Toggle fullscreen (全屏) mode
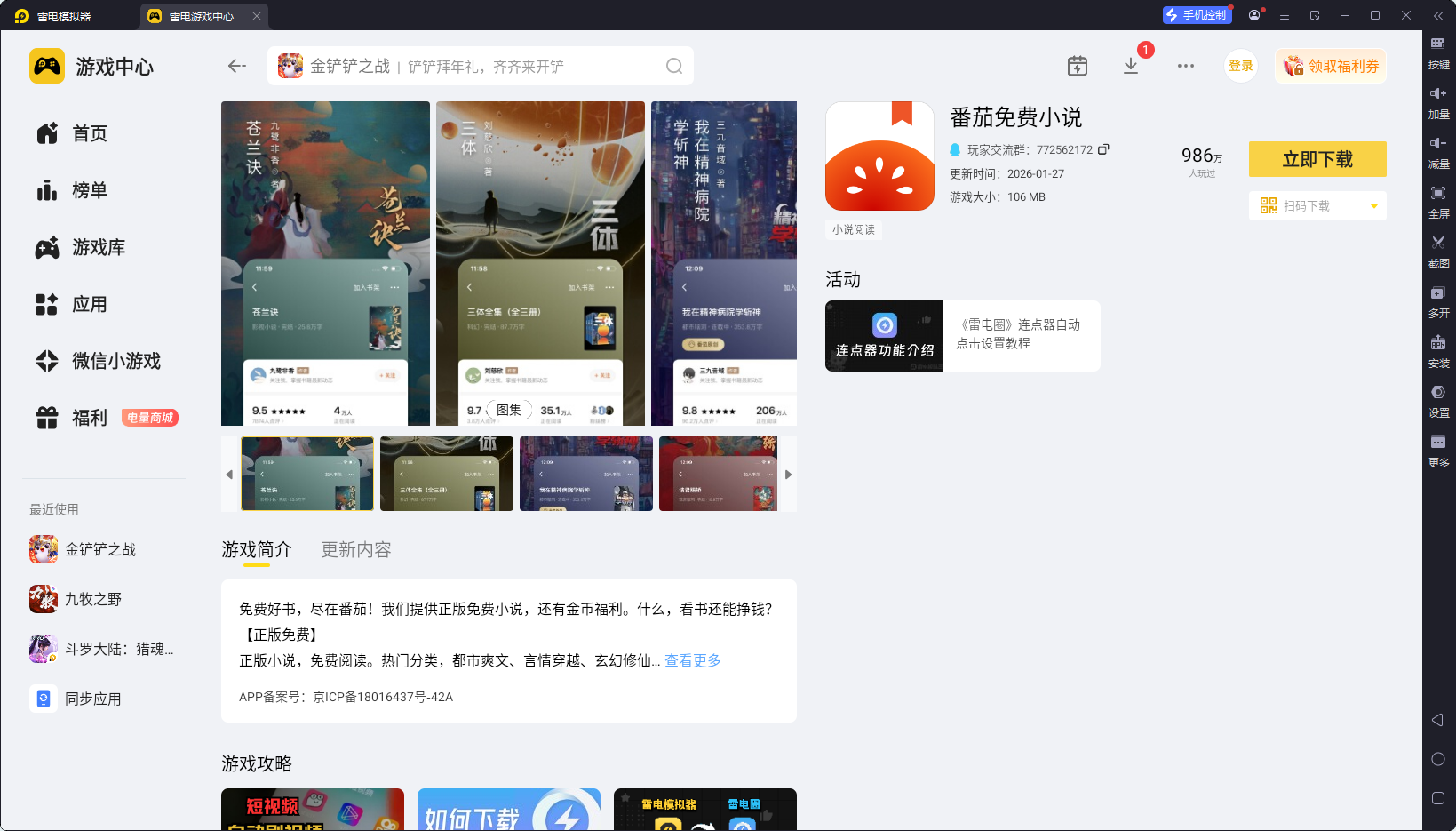 point(1438,203)
